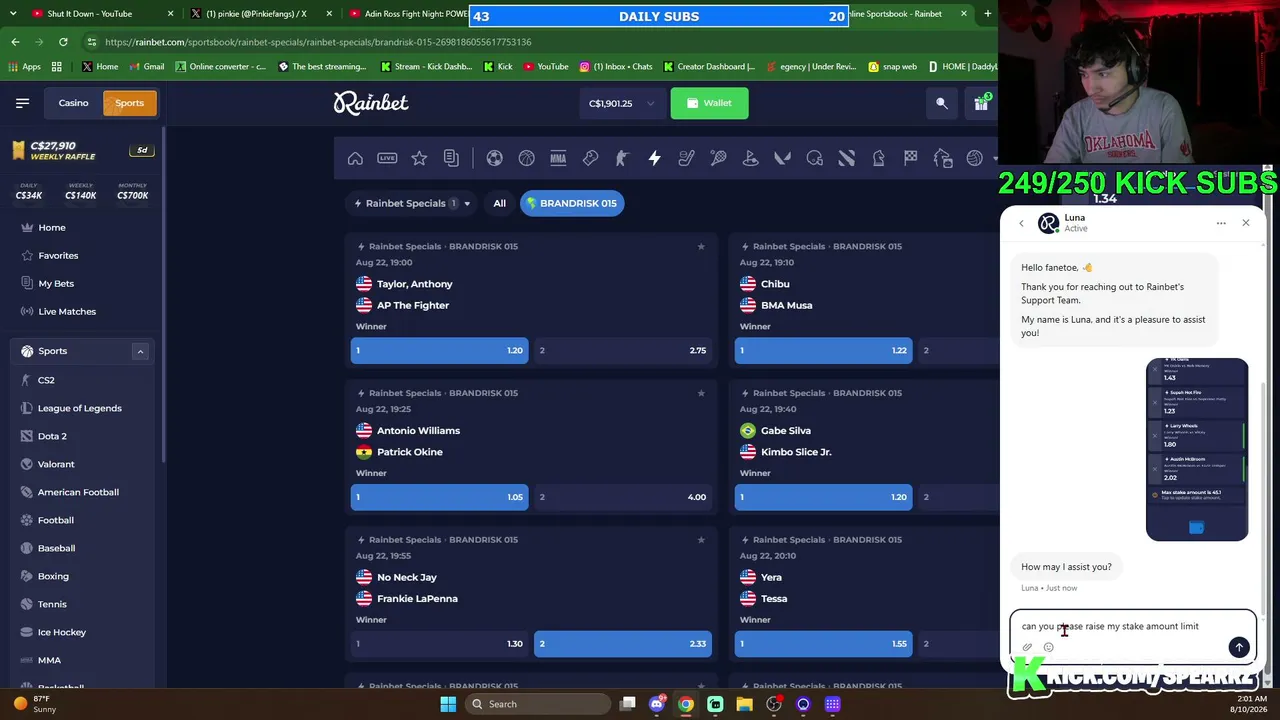Switch to the Sports tab
1280x720 pixels.
pos(129,103)
